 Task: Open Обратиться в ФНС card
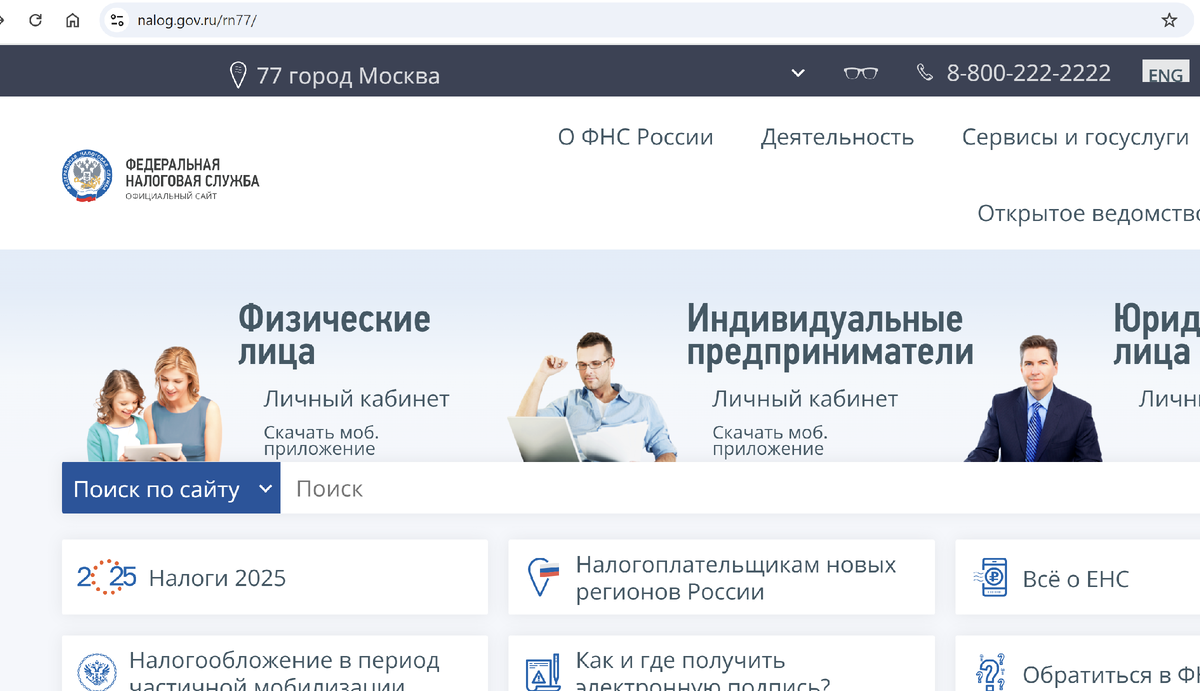(x=1077, y=663)
